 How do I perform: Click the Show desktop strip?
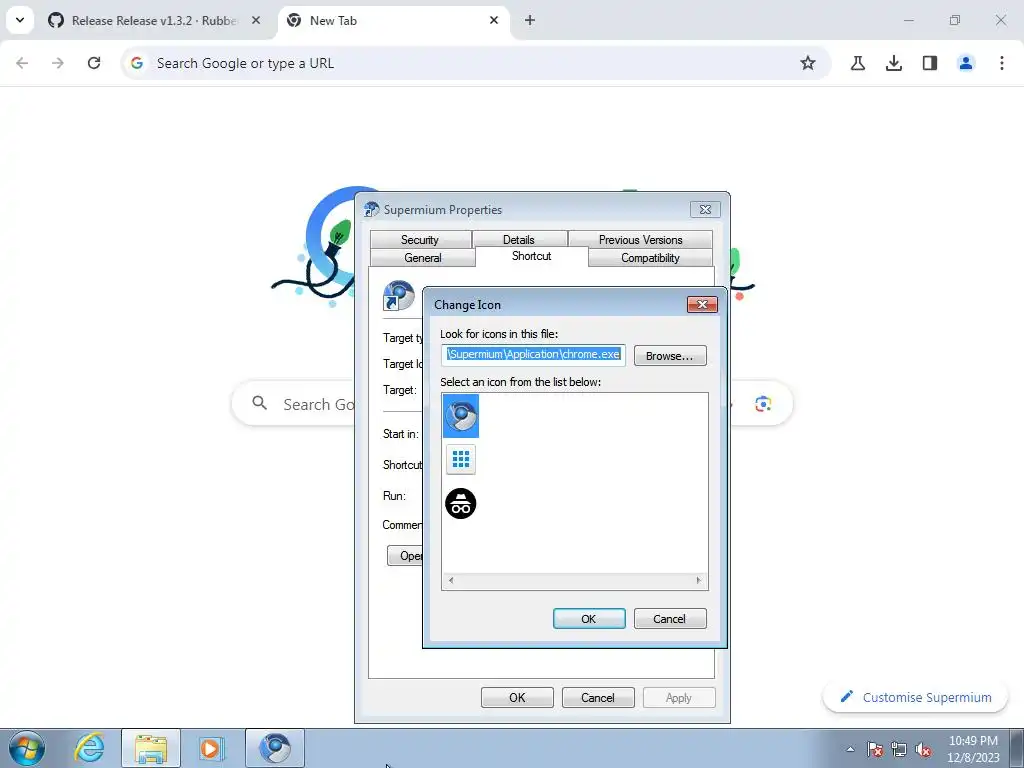(x=1017, y=748)
